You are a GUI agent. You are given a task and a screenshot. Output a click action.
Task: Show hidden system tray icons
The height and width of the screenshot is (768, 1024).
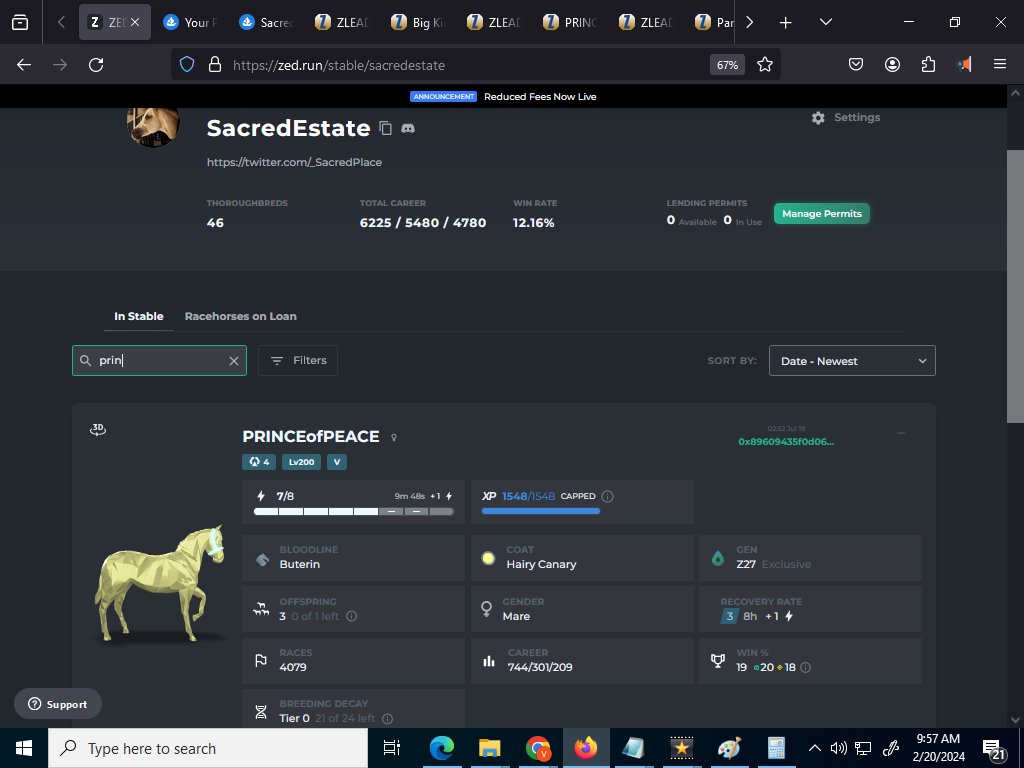coord(814,748)
